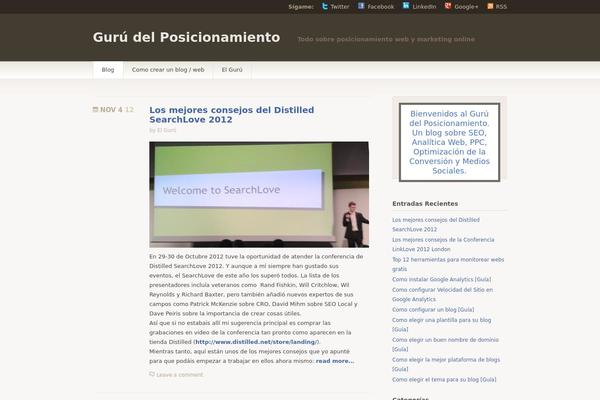Image resolution: width=600 pixels, height=400 pixels.
Task: Open 'Conferencia LinkLove 2012 London' entry
Action: point(443,244)
